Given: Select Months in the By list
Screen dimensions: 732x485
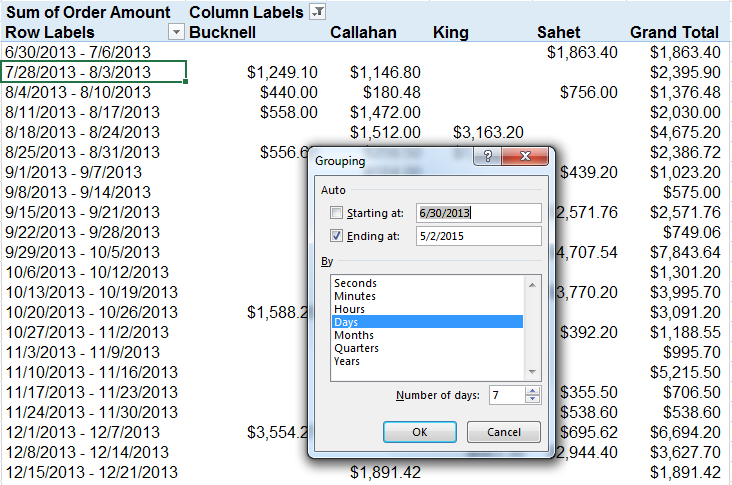Looking at the screenshot, I should [x=354, y=335].
